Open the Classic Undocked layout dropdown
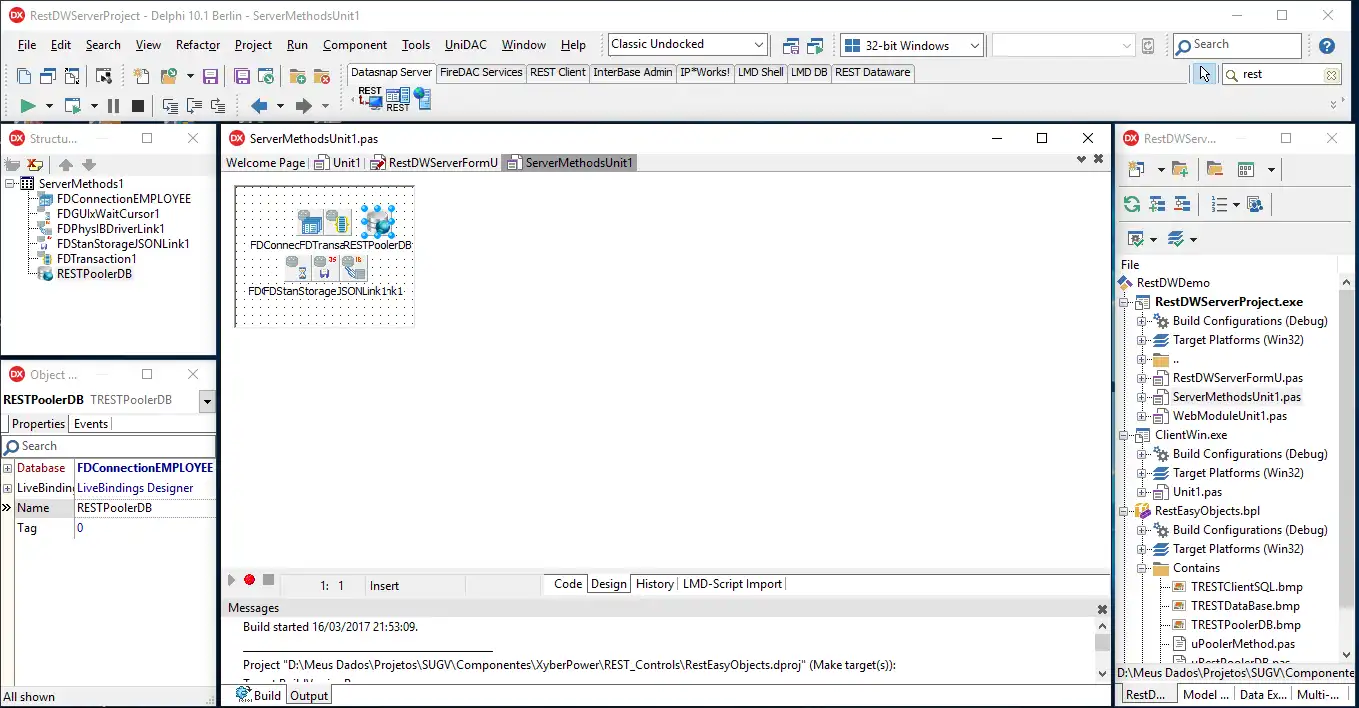Screen dimensions: 1359x708 pos(759,45)
